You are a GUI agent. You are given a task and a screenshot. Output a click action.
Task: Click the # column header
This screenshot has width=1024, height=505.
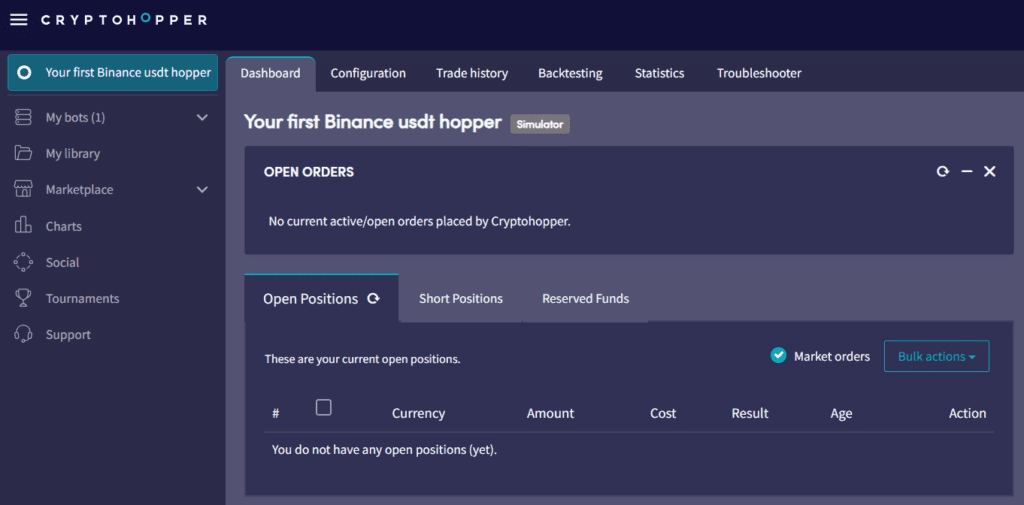pyautogui.click(x=276, y=414)
